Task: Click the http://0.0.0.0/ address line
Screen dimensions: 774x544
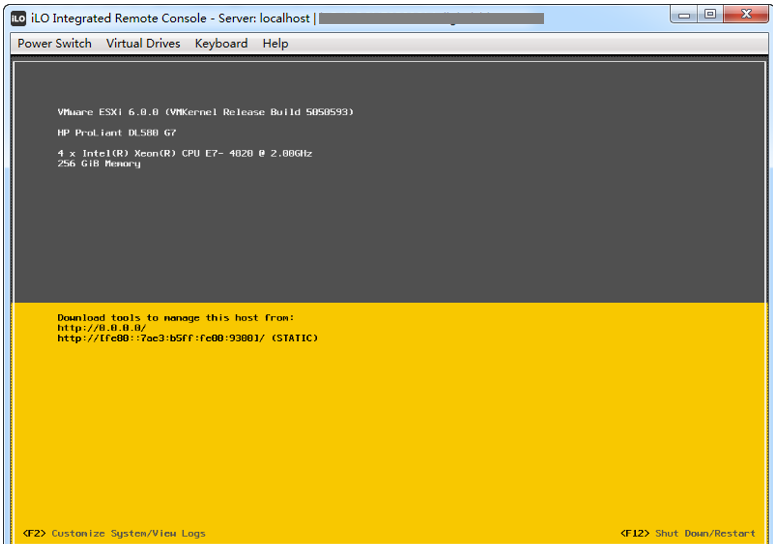Action: tap(102, 328)
